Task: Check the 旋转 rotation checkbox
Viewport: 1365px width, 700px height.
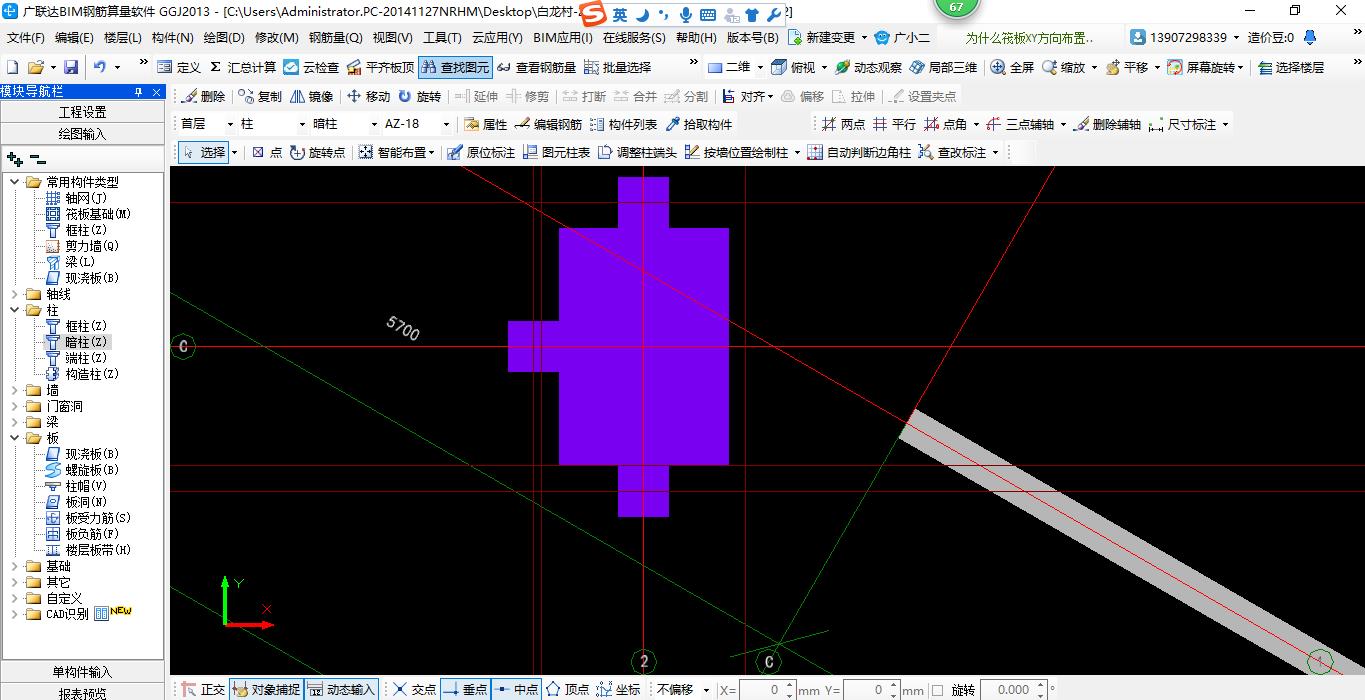Action: click(x=937, y=690)
